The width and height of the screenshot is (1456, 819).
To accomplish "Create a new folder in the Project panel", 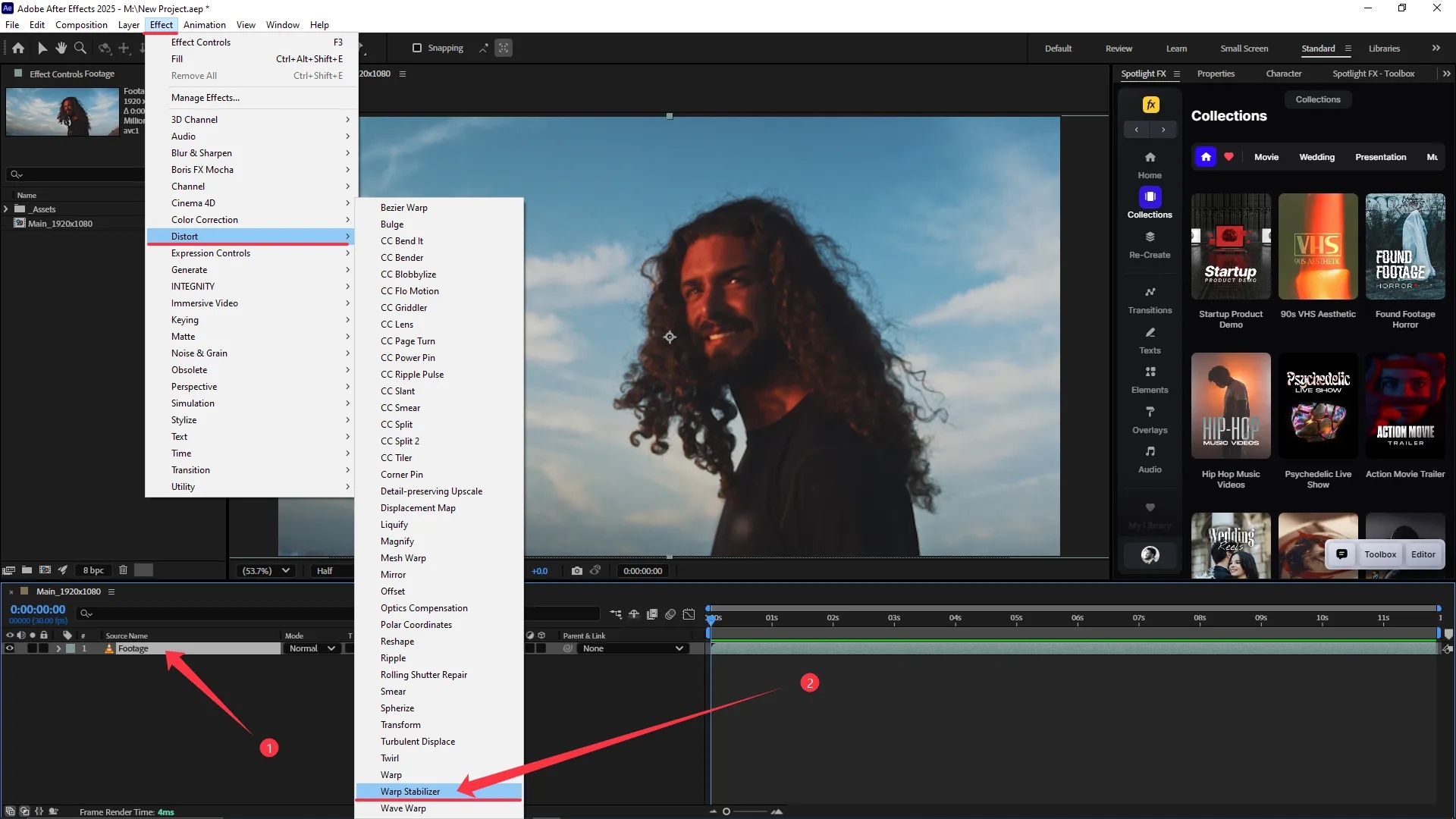I will (x=27, y=570).
